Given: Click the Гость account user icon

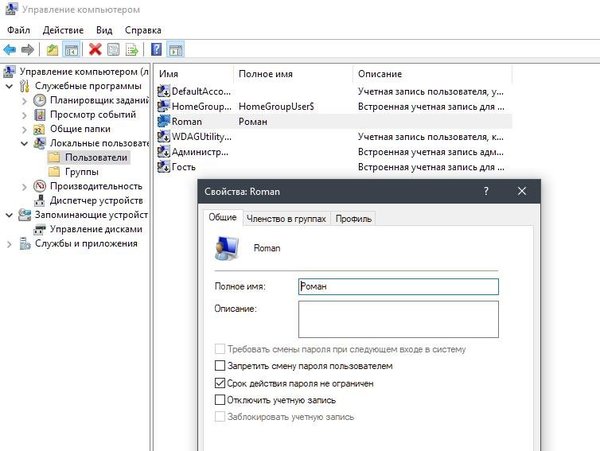Looking at the screenshot, I should pyautogui.click(x=163, y=167).
